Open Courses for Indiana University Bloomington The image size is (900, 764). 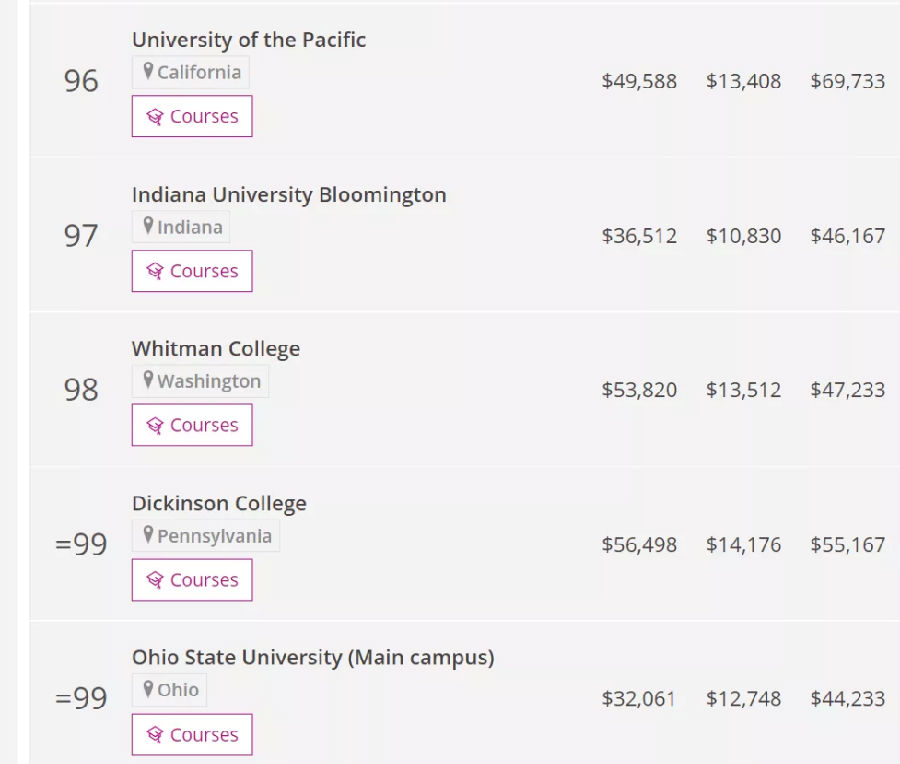click(192, 271)
